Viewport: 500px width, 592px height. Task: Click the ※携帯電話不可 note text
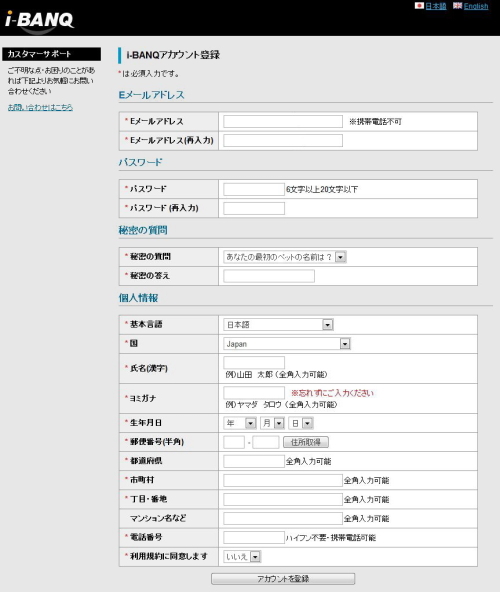(375, 122)
